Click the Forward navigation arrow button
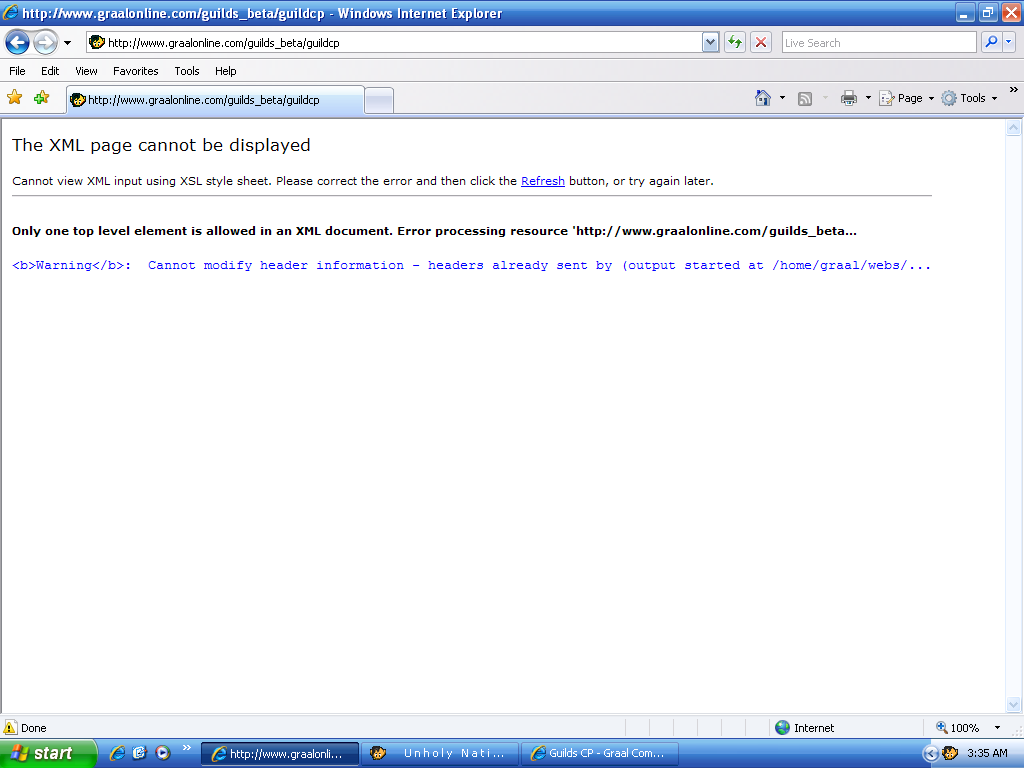 click(x=45, y=42)
